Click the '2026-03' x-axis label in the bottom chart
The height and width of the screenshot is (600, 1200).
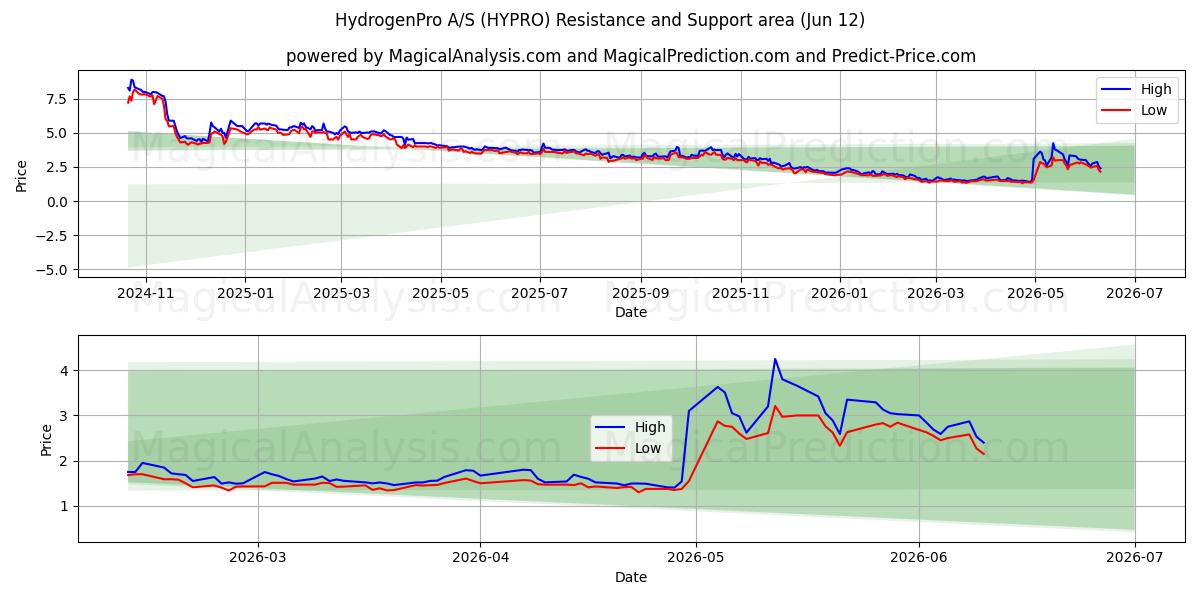(x=258, y=559)
